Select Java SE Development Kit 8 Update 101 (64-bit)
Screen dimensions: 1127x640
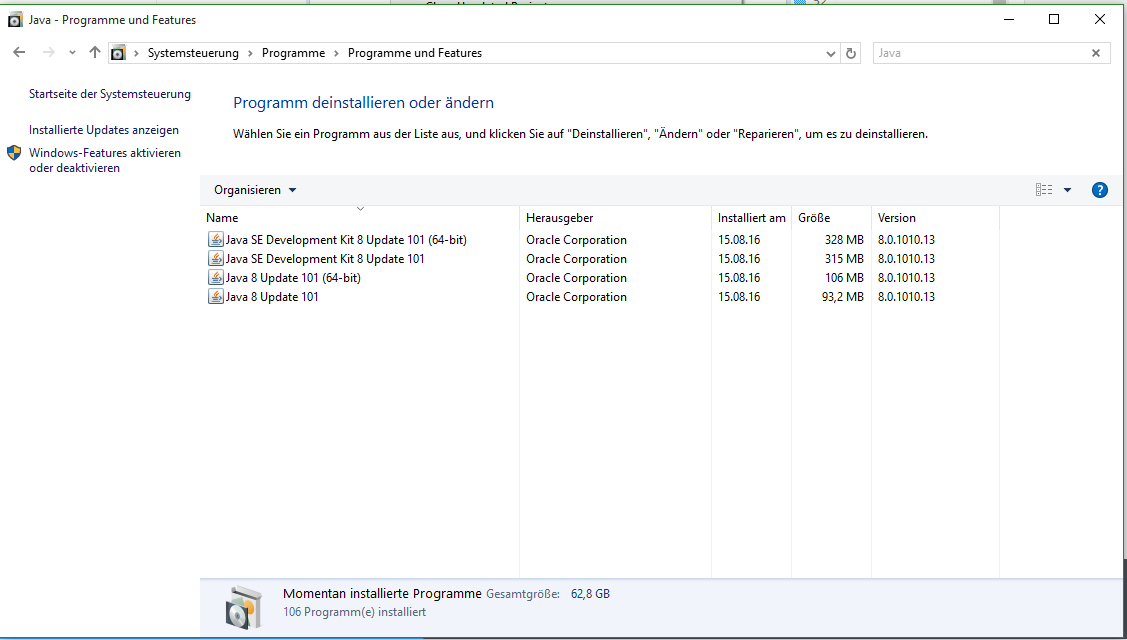point(346,240)
